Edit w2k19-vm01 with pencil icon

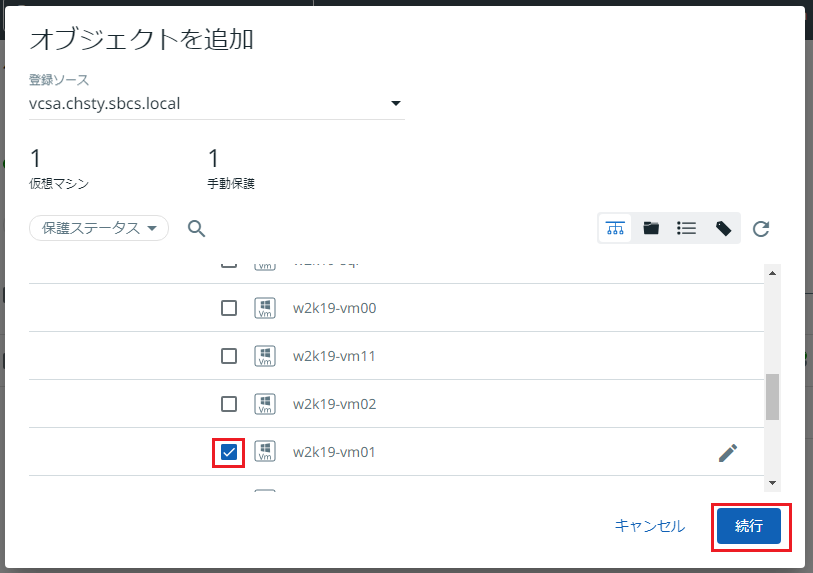728,453
